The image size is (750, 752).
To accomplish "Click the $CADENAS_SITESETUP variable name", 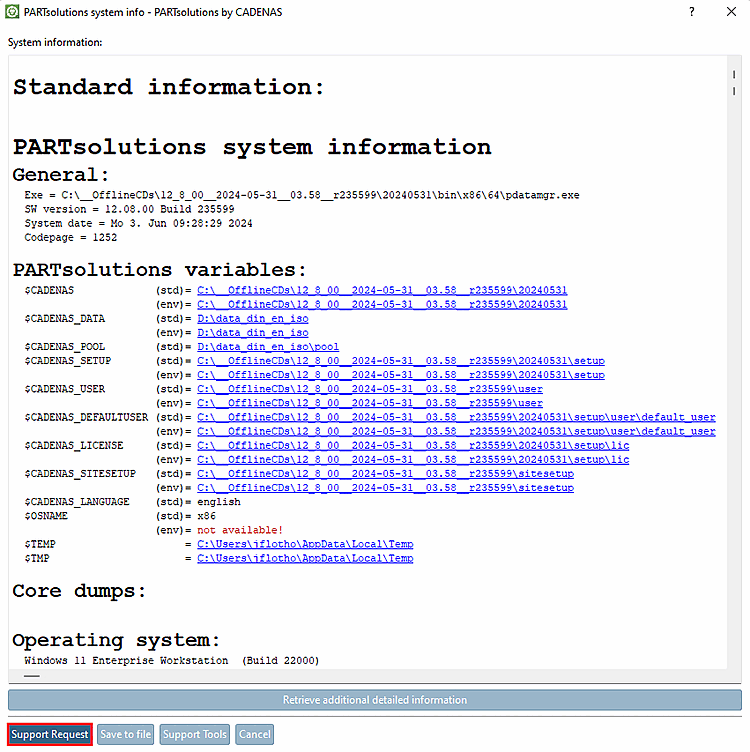I will [x=80, y=474].
